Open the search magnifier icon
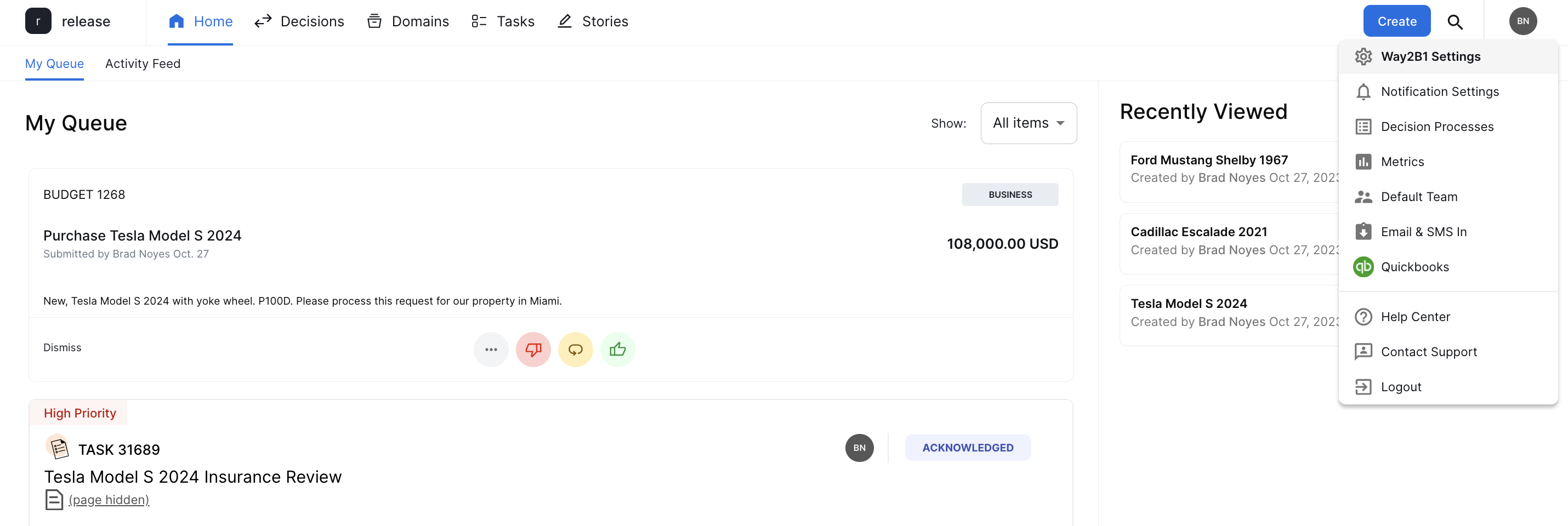 point(1456,22)
